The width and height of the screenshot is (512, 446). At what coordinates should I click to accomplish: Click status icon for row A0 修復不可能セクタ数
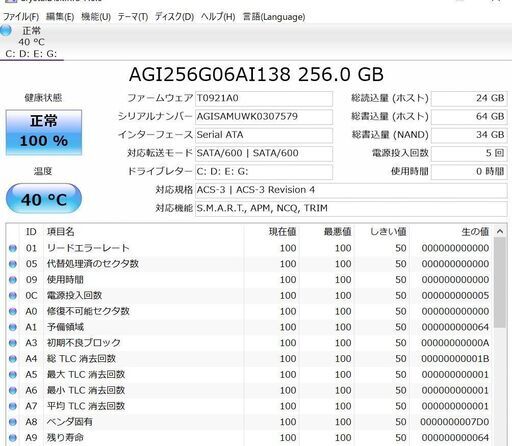[x=13, y=311]
